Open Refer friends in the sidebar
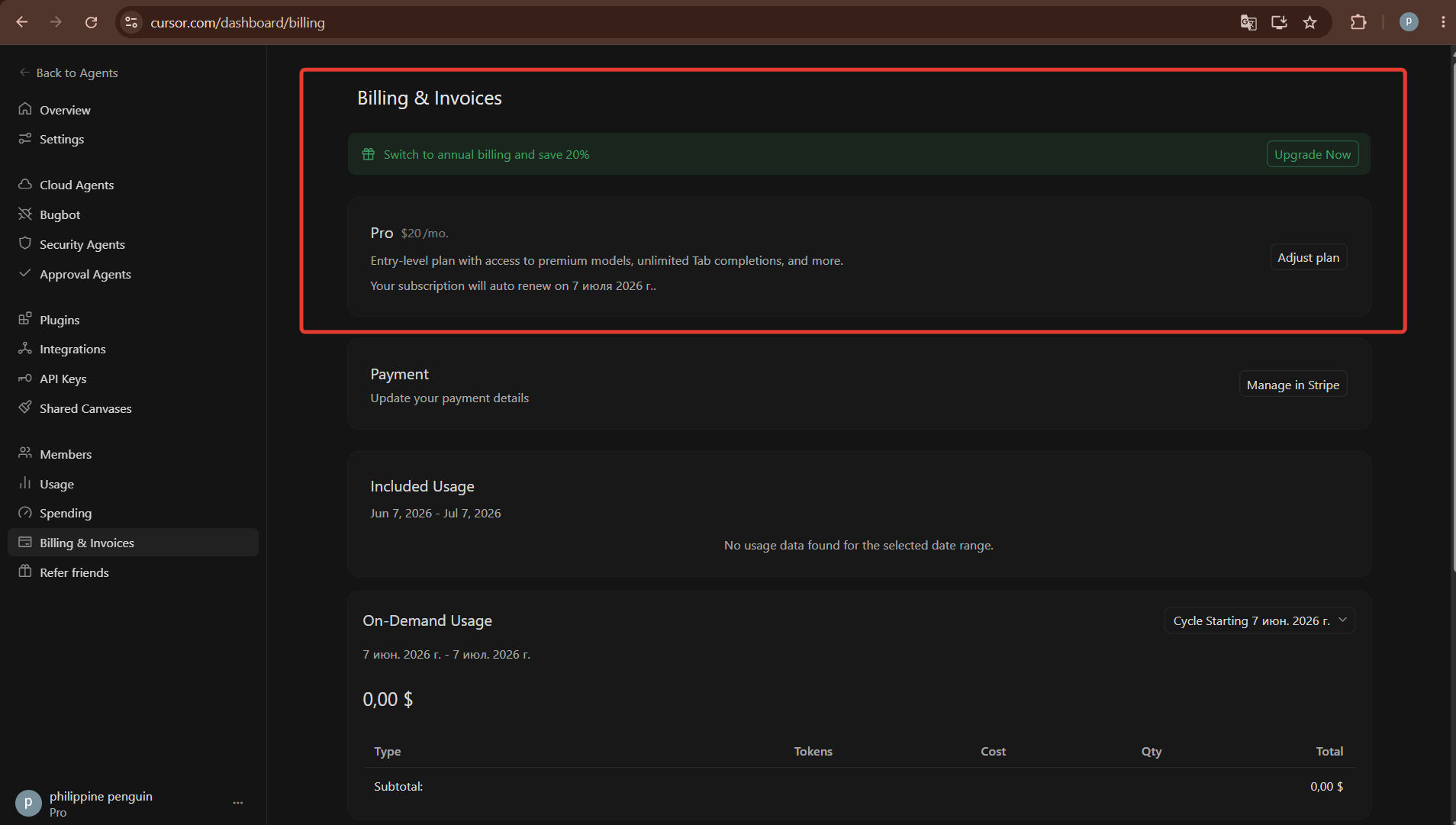This screenshot has height=825, width=1456. (x=133, y=572)
